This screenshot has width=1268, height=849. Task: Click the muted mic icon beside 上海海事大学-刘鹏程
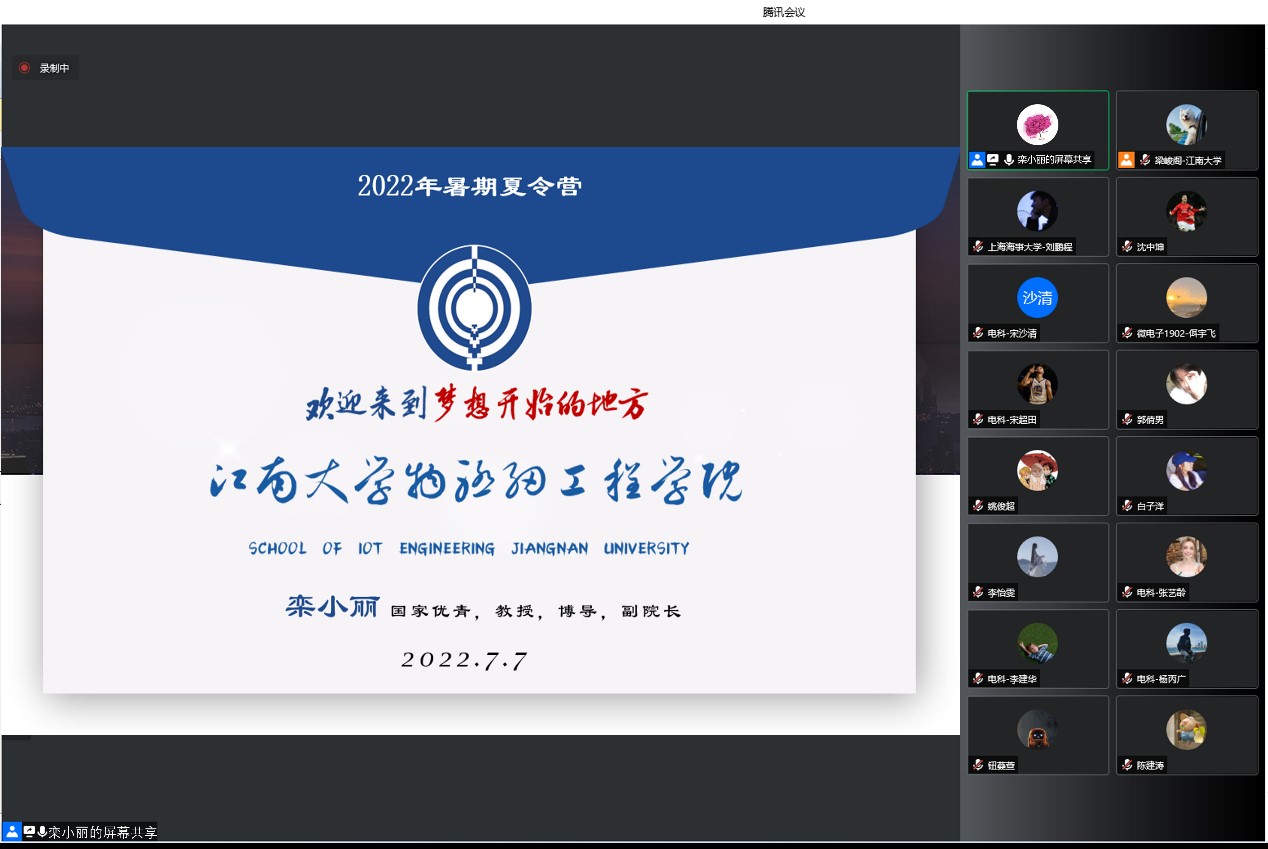click(x=978, y=246)
